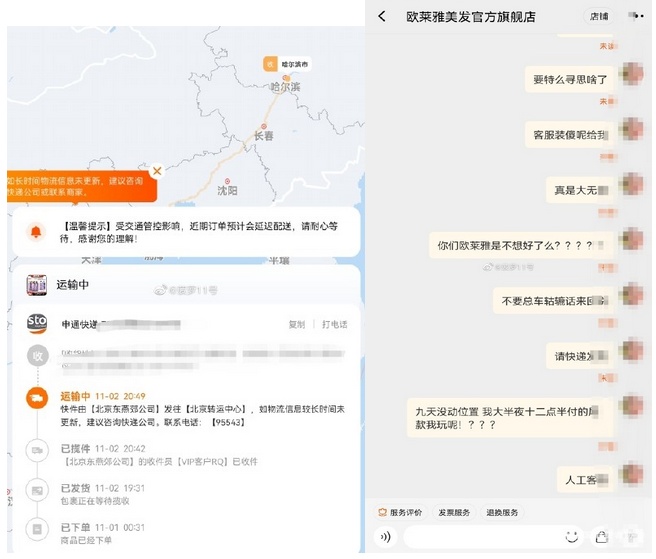The width and height of the screenshot is (656, 559).
Task: Tap the 沈阳 city label on map
Action: click(x=227, y=190)
